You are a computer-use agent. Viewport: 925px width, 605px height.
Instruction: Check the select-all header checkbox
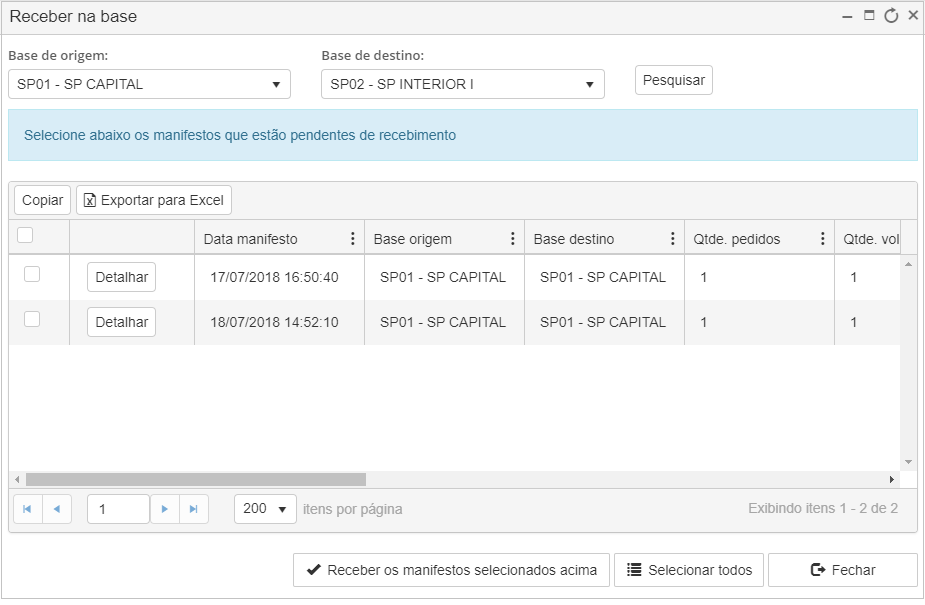25,235
